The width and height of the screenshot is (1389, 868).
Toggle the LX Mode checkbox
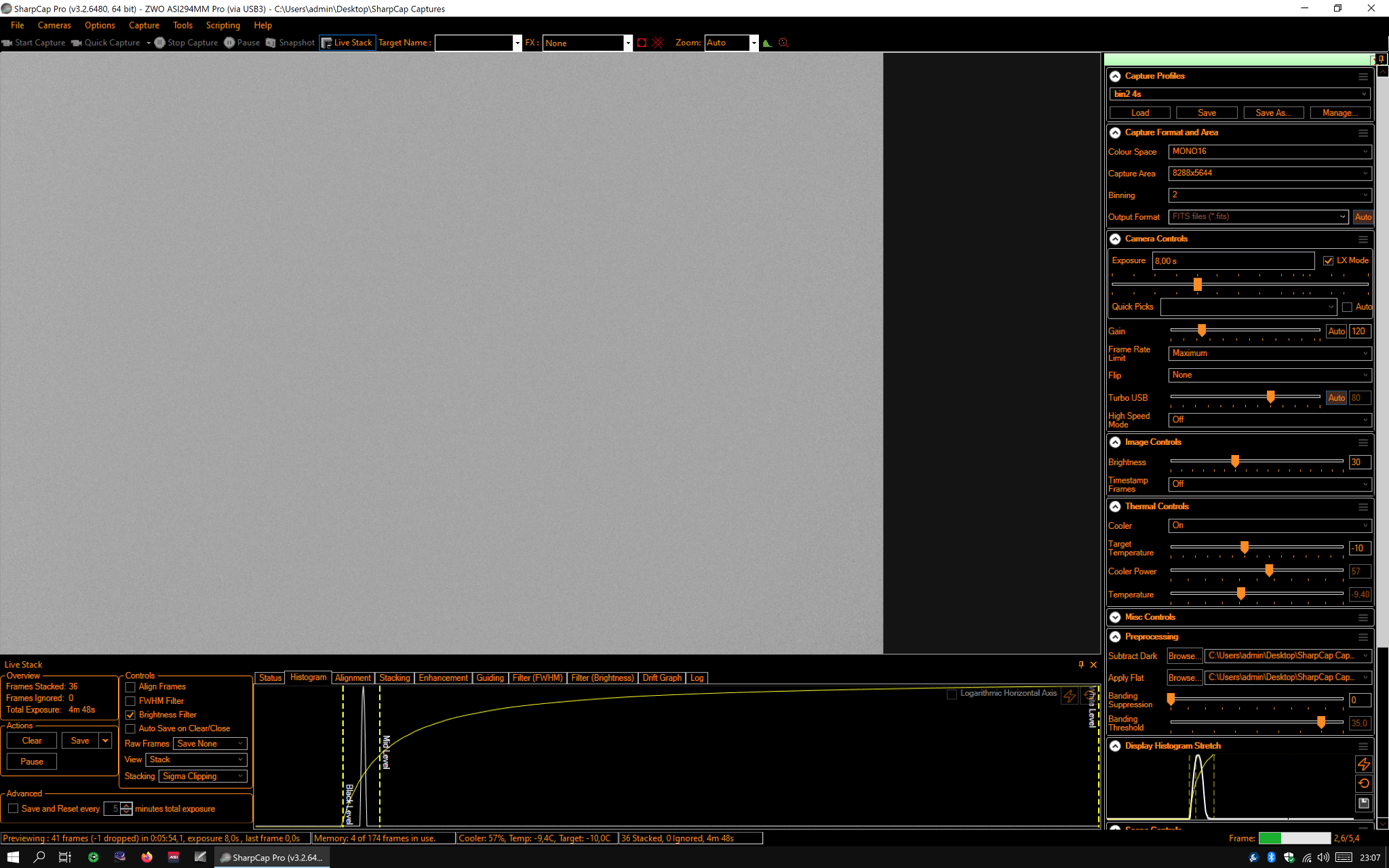coord(1328,260)
